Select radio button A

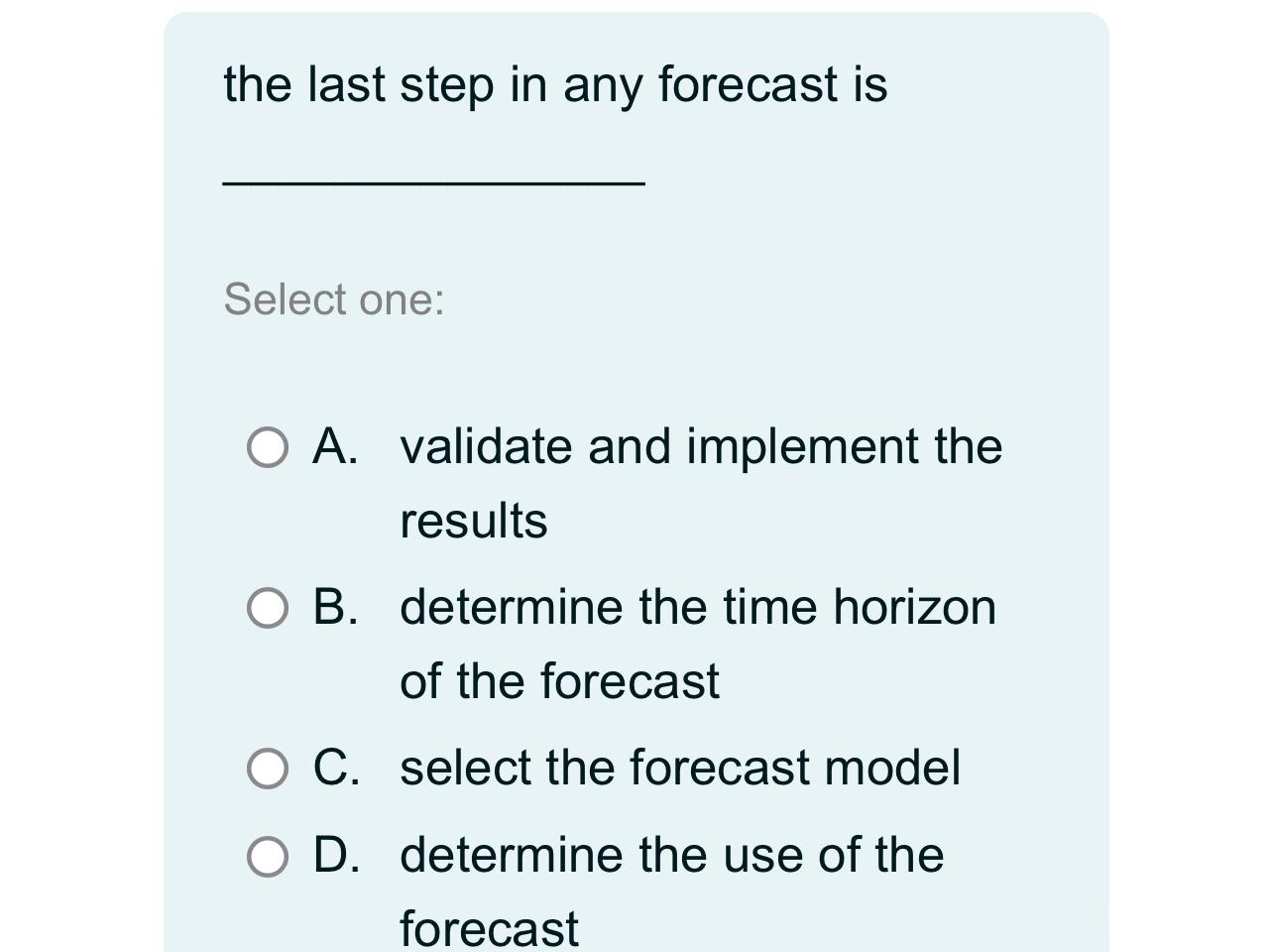coord(268,448)
